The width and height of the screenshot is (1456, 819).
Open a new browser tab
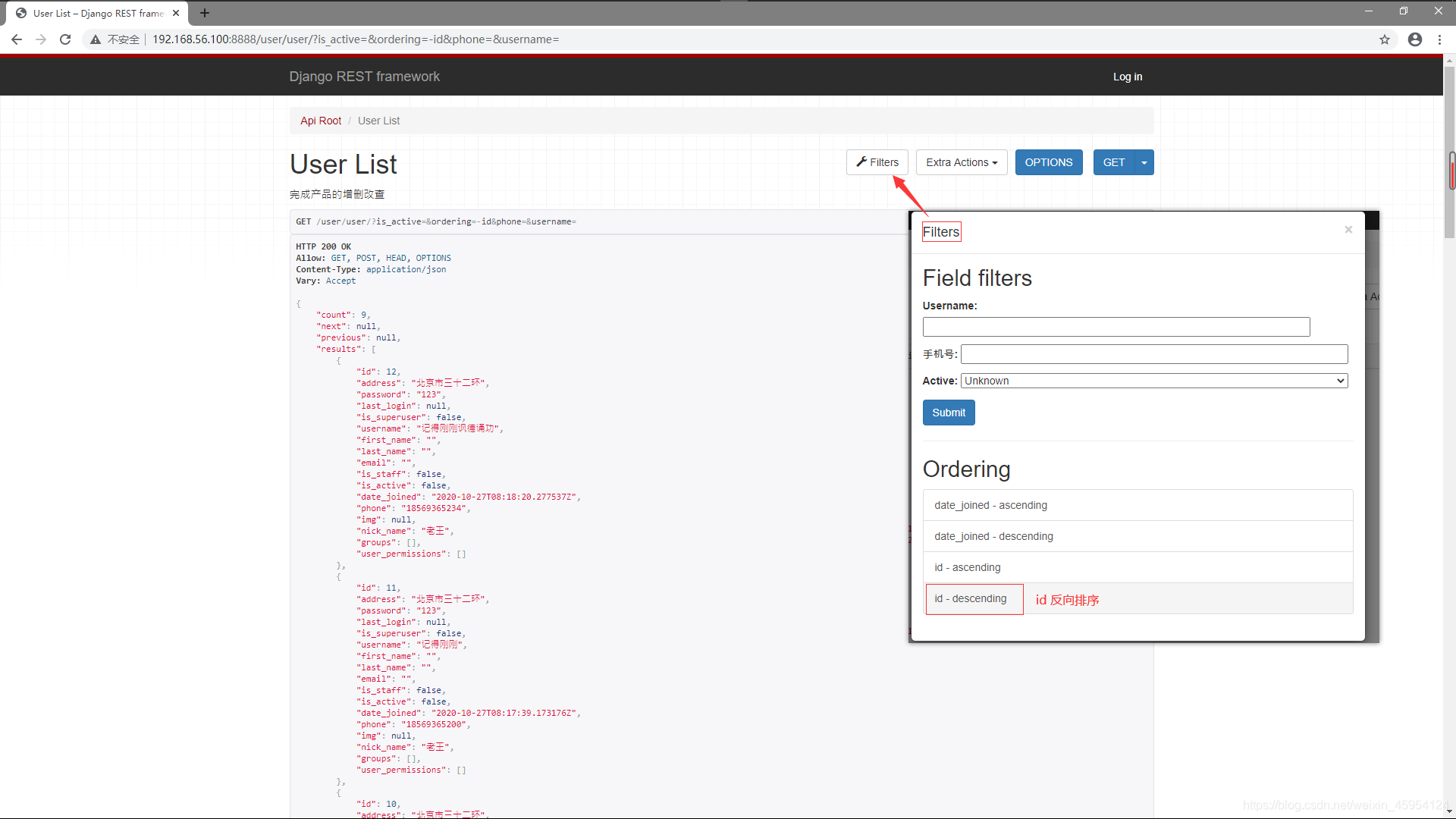coord(205,13)
